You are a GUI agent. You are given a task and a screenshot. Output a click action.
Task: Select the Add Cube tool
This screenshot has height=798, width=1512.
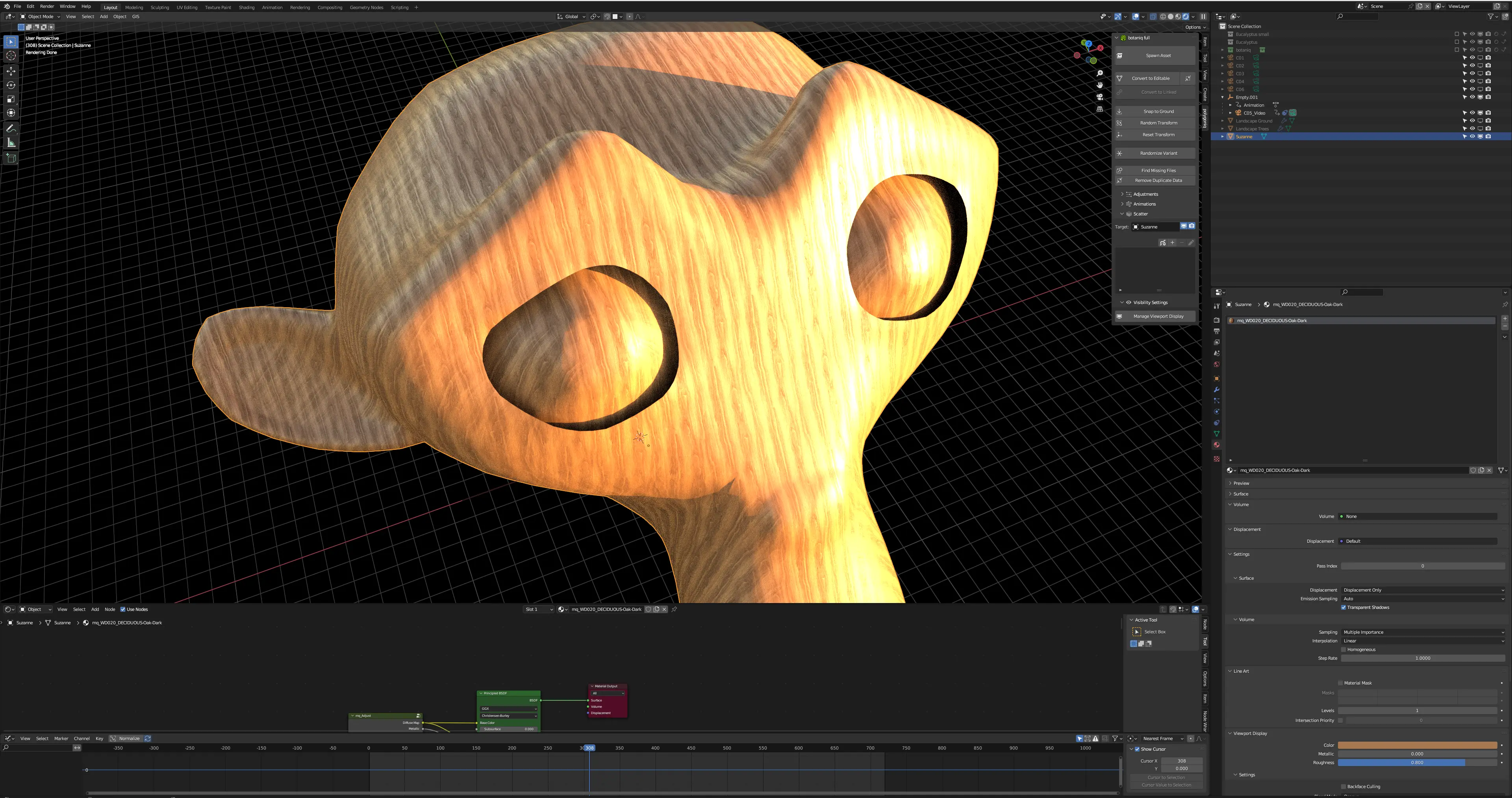pos(11,158)
